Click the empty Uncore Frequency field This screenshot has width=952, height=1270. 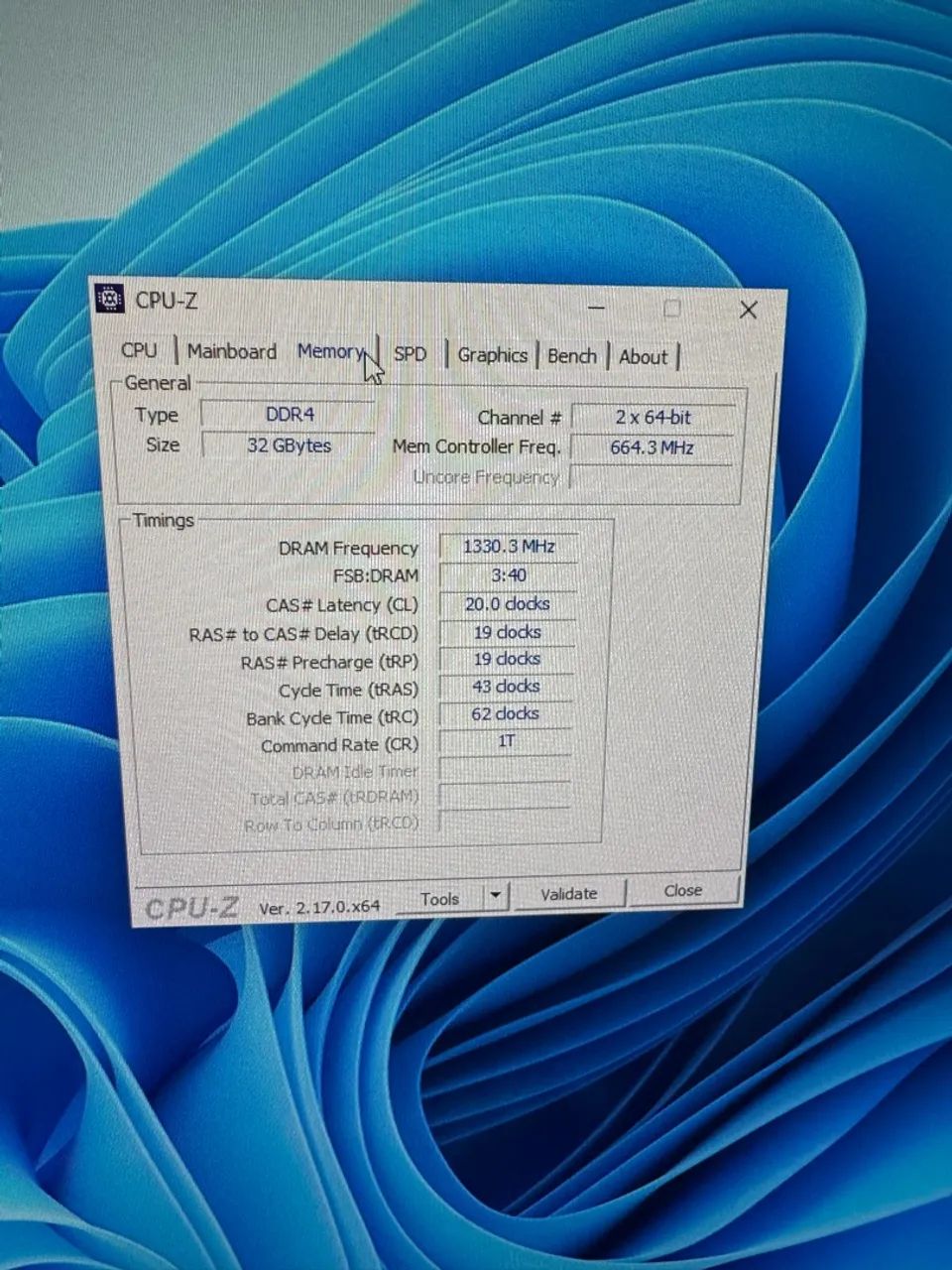coord(654,477)
